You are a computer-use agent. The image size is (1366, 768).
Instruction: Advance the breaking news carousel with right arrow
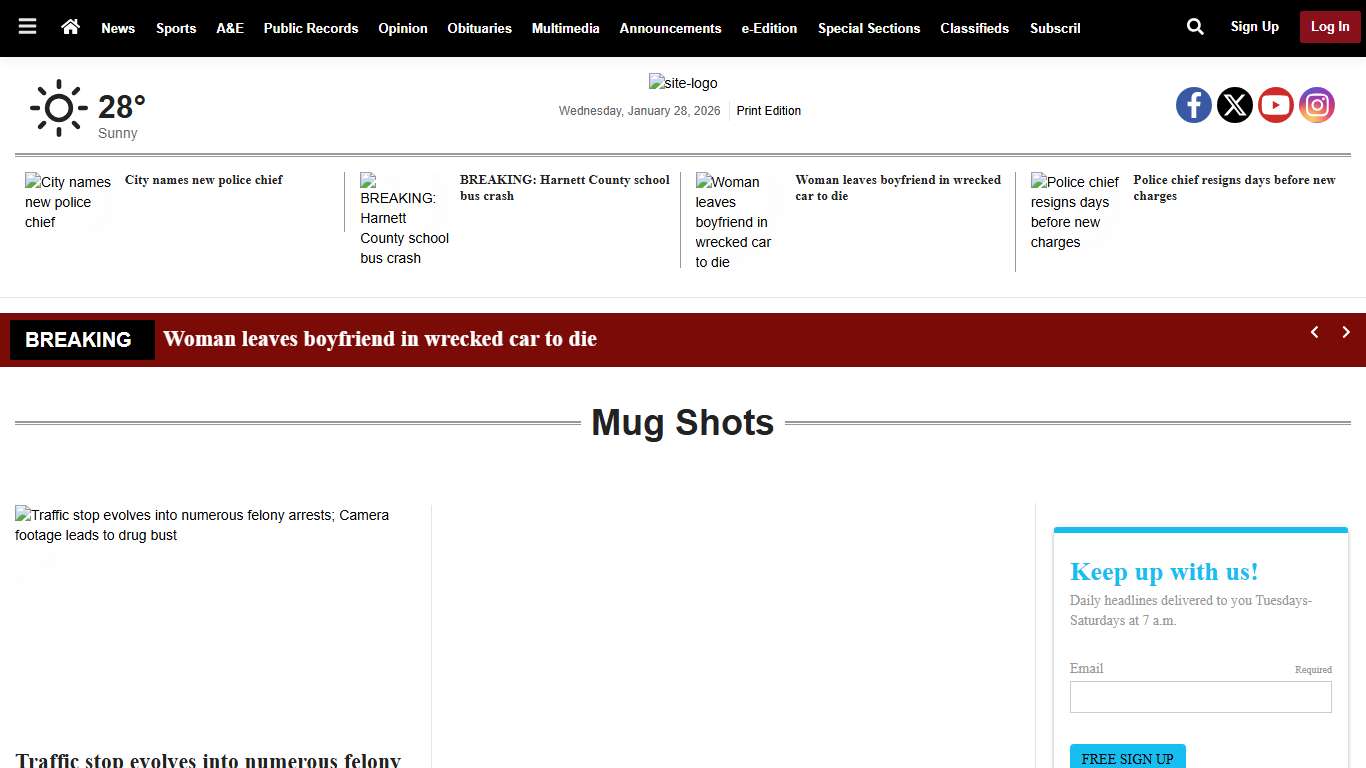1346,332
